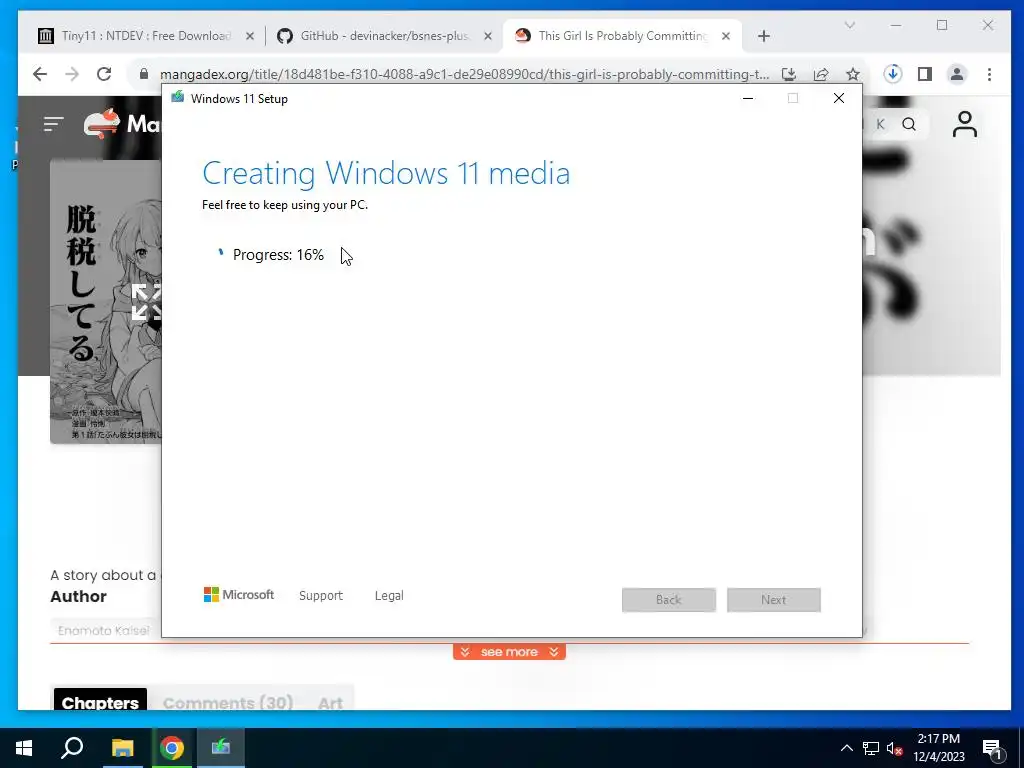Open the Chrome downloads icon
The width and height of the screenshot is (1024, 768).
(x=893, y=74)
